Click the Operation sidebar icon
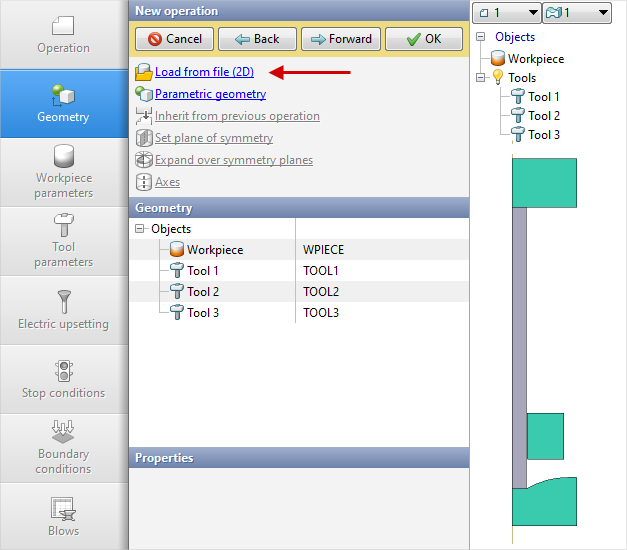The height and width of the screenshot is (550, 627). [x=64, y=25]
